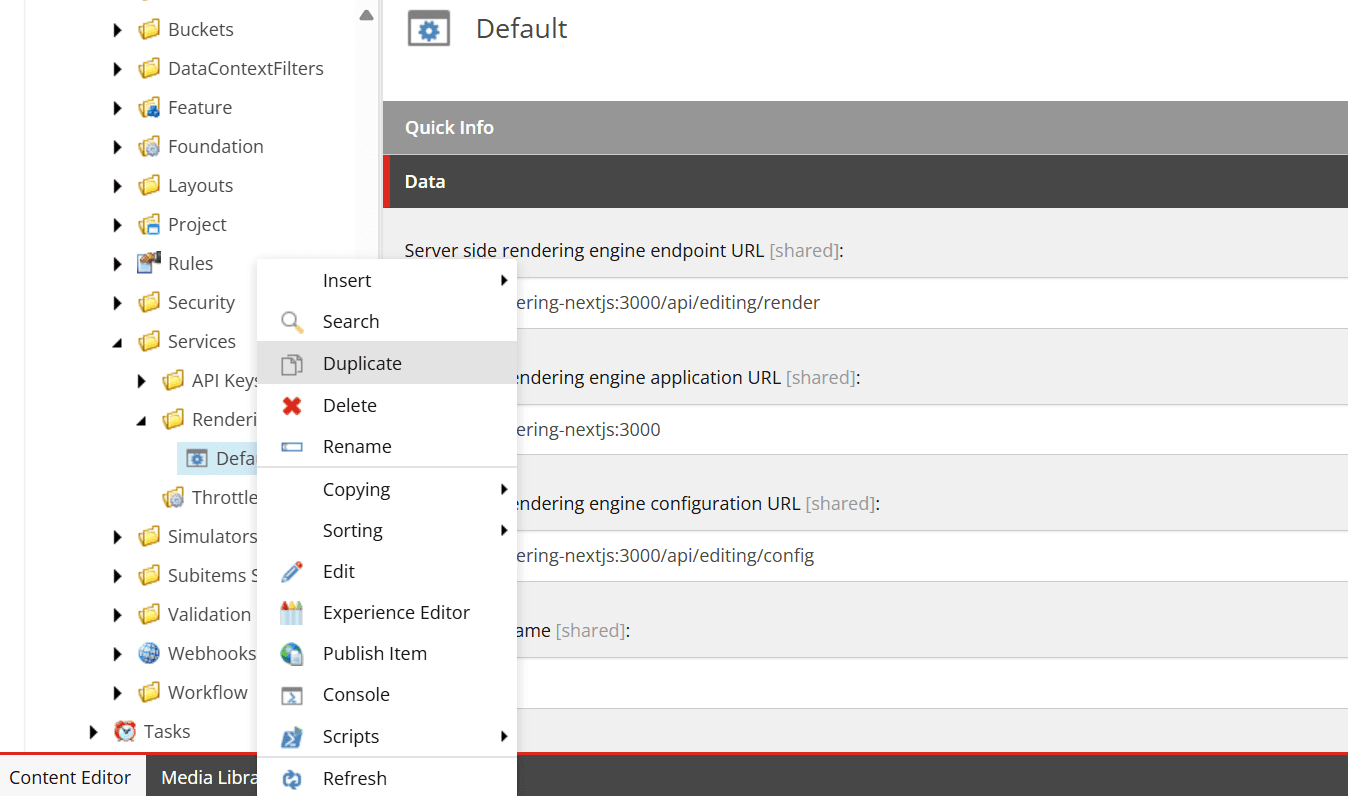Switch to the Content Editor tab
Screen dimensions: 1348x796
(70, 778)
